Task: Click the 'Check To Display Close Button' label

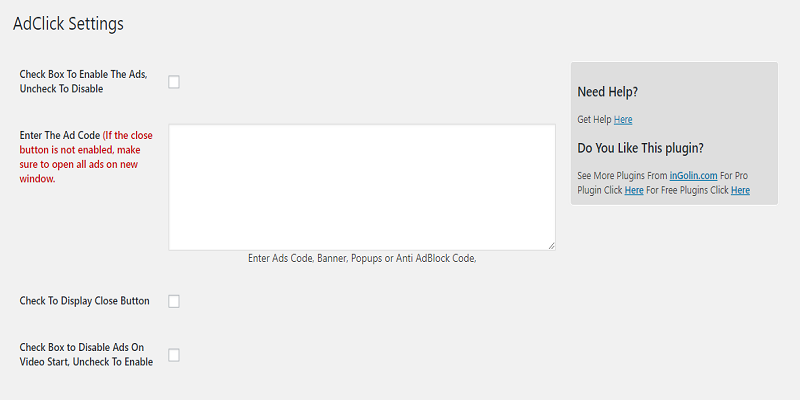Action: pyautogui.click(x=84, y=301)
